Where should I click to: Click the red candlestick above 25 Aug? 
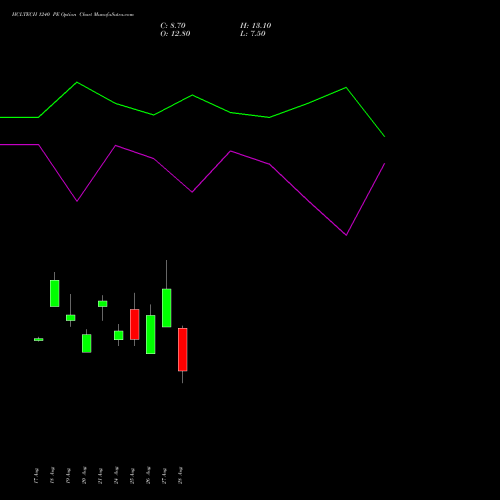135,324
